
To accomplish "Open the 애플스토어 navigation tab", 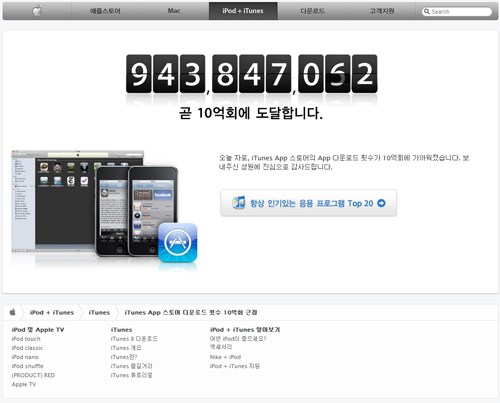I will click(105, 11).
